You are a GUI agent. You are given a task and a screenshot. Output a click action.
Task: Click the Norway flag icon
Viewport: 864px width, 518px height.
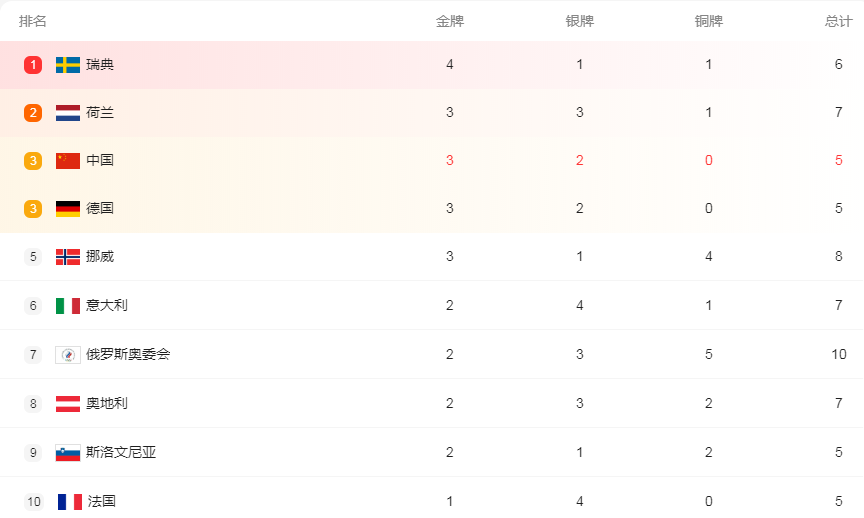[68, 257]
